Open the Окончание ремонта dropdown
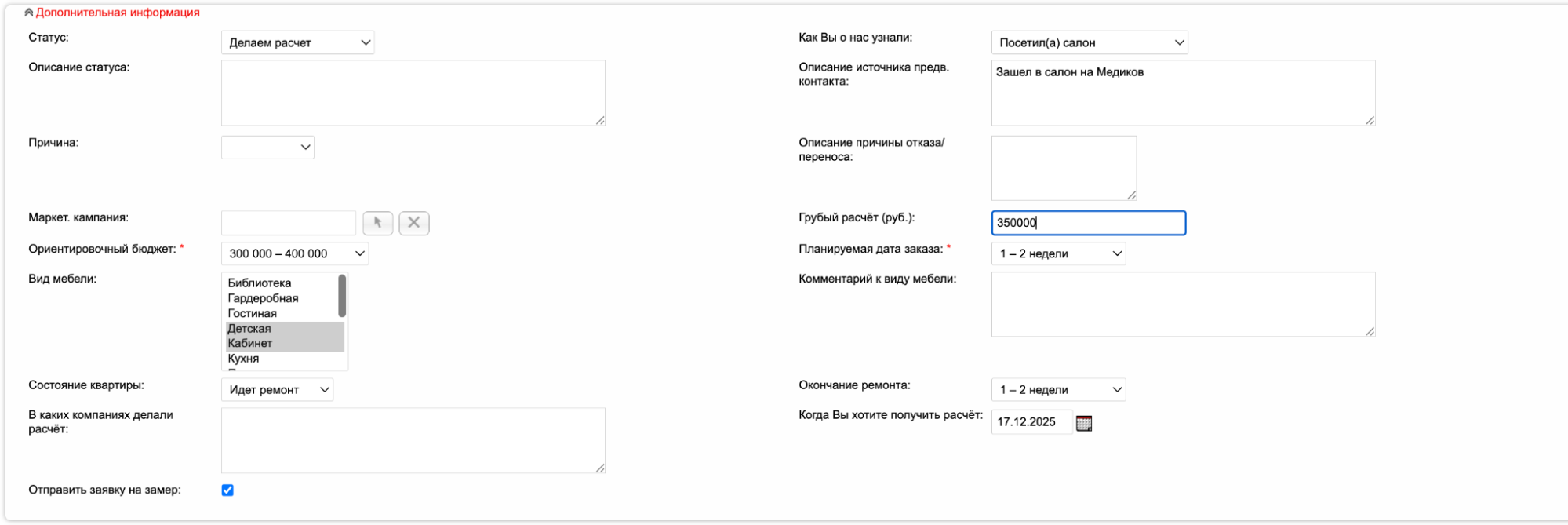The image size is (1568, 525). [x=1058, y=390]
